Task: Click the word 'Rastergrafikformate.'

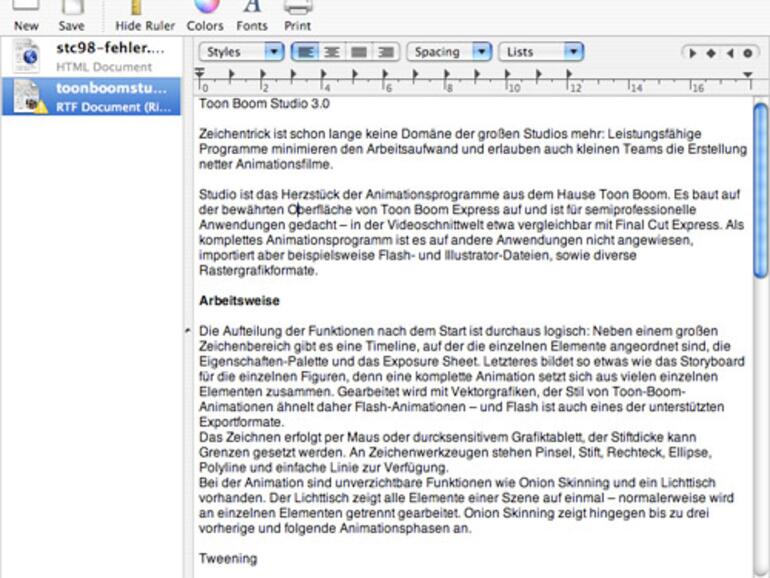Action: tap(258, 271)
